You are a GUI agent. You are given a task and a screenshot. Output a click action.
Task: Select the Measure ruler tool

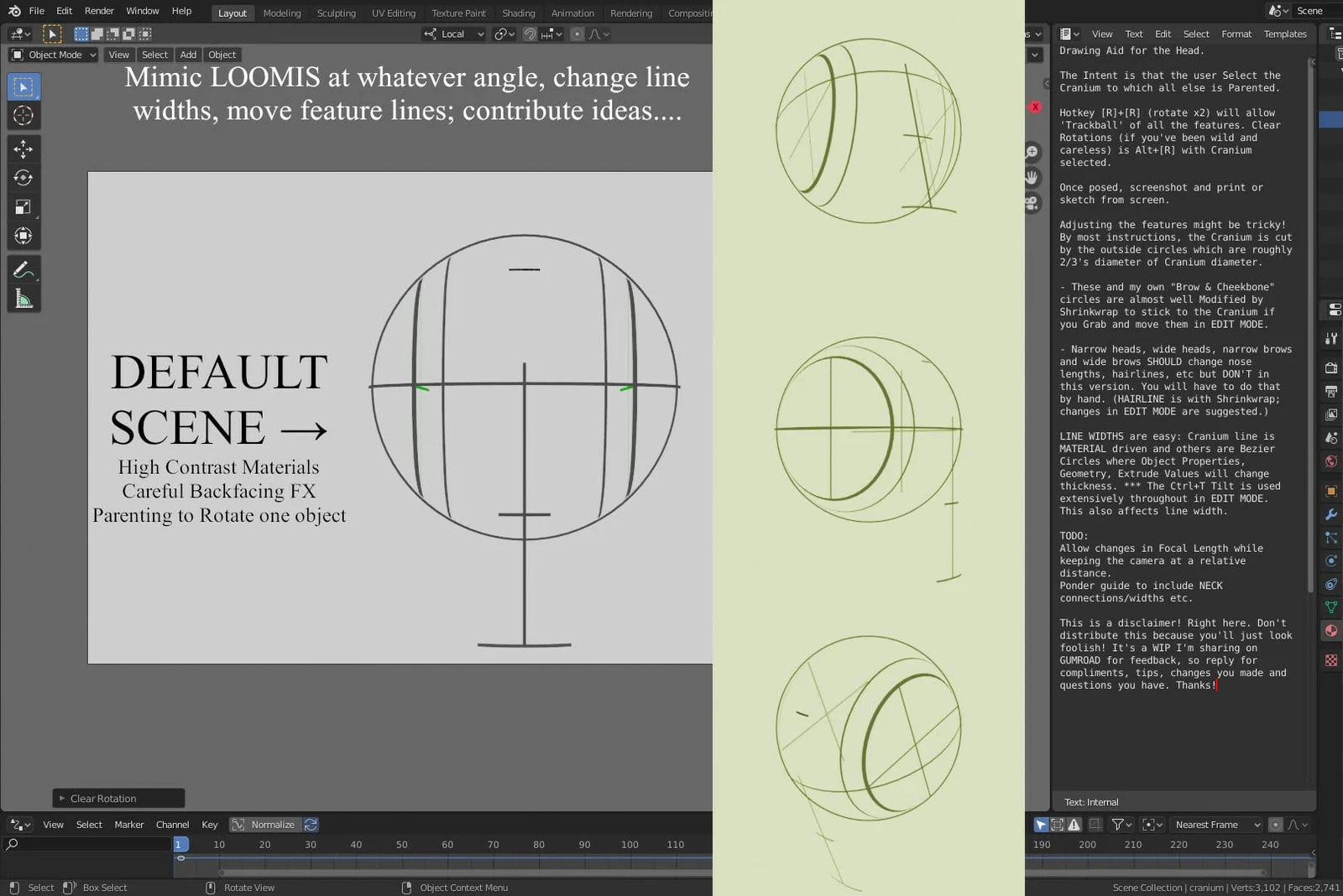[x=24, y=300]
